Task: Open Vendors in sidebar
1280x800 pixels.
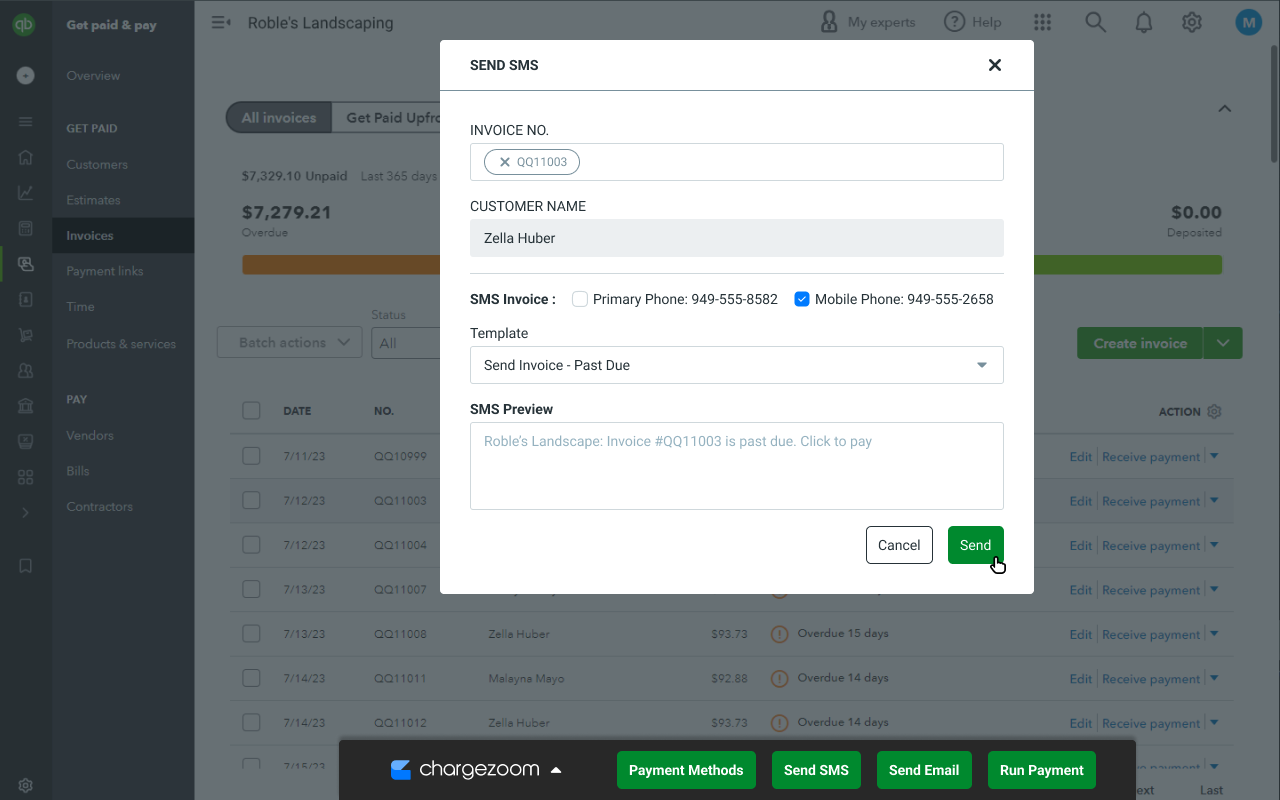Action: (90, 435)
